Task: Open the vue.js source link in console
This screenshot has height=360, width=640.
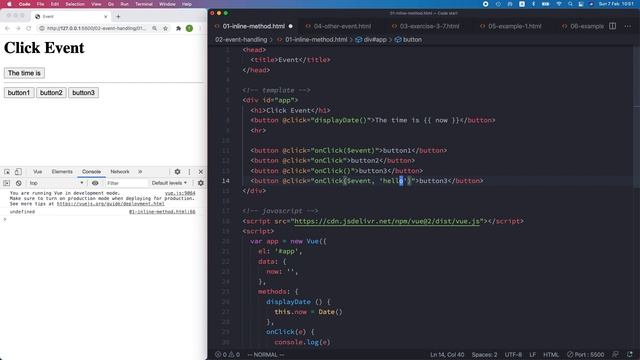Action: tap(180, 193)
